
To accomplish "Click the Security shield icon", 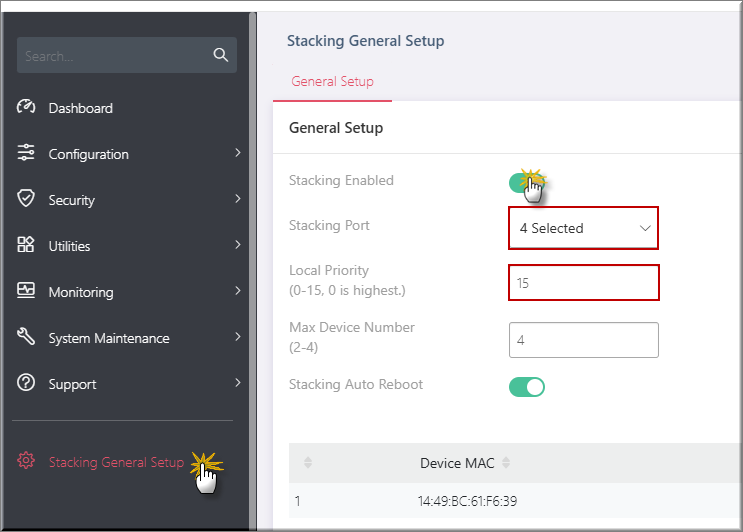I will [x=26, y=198].
